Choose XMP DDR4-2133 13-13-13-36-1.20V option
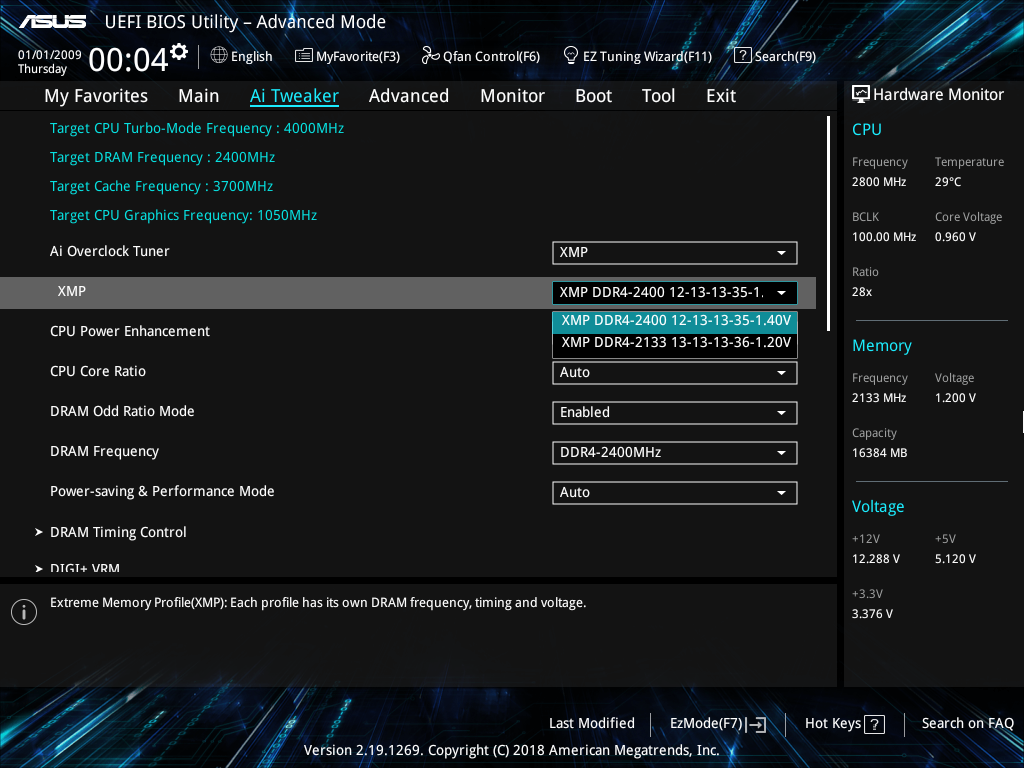 pos(675,343)
